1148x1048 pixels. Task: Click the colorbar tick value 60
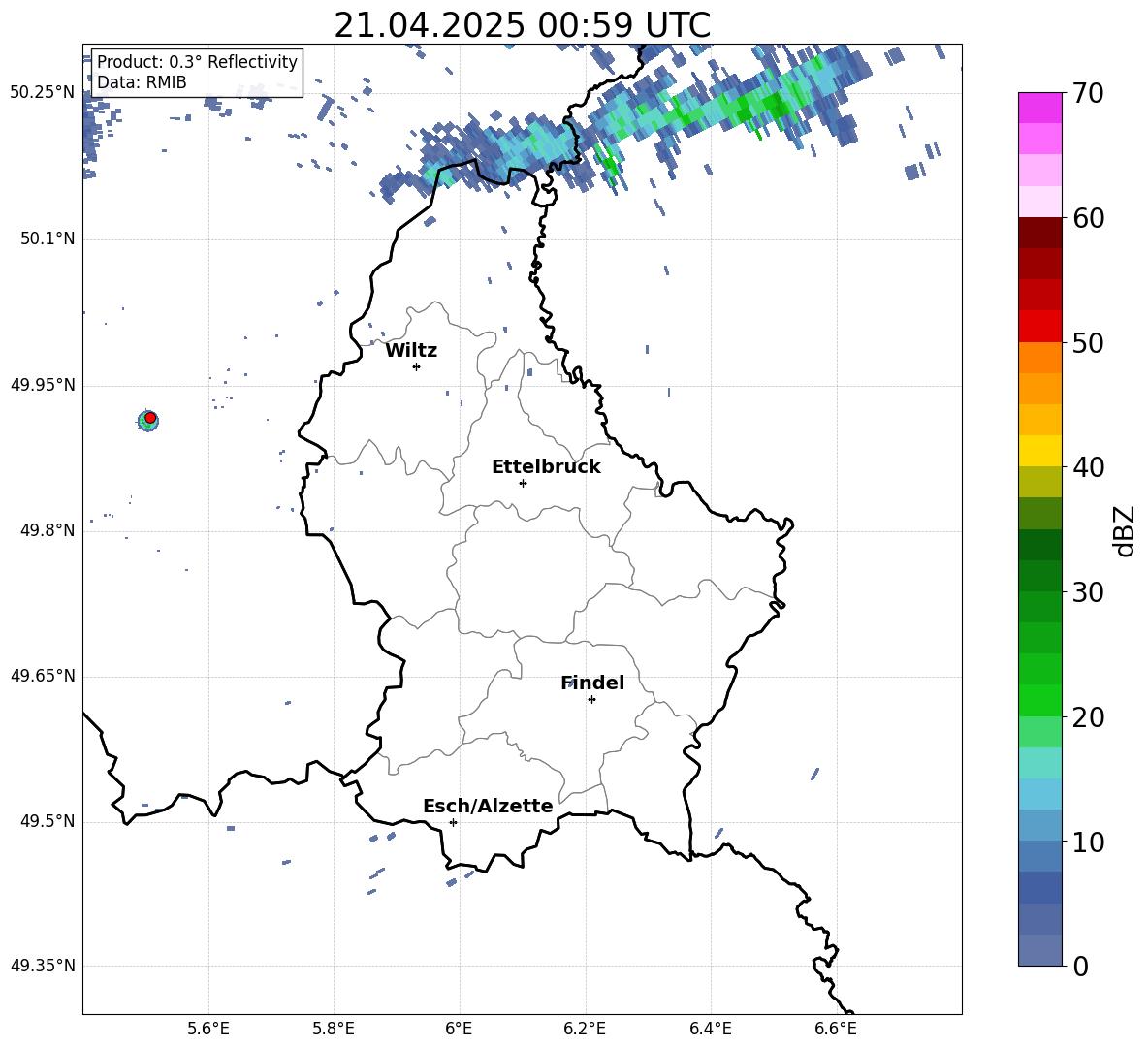click(1088, 218)
